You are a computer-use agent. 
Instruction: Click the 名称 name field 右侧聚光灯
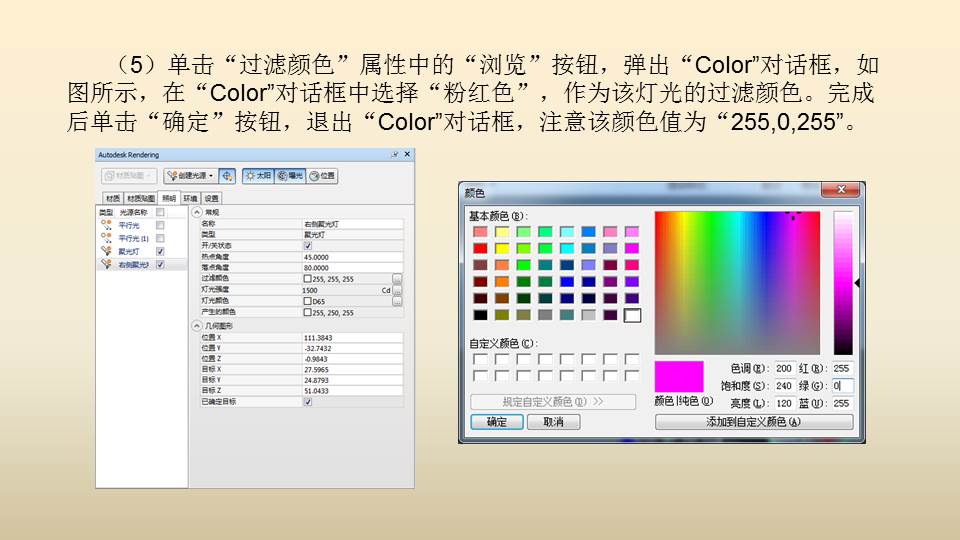pos(353,224)
